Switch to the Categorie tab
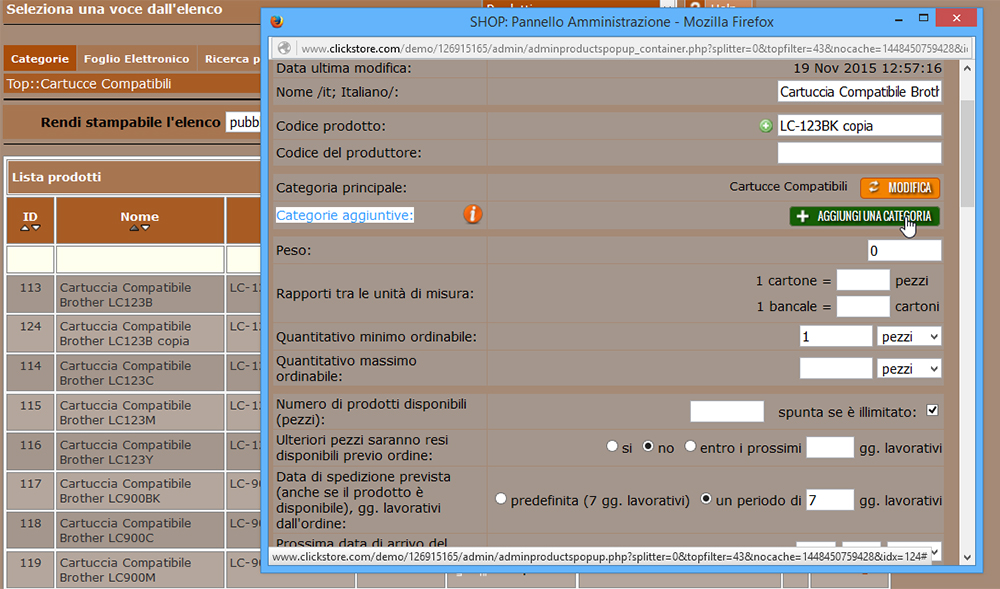 pos(40,59)
